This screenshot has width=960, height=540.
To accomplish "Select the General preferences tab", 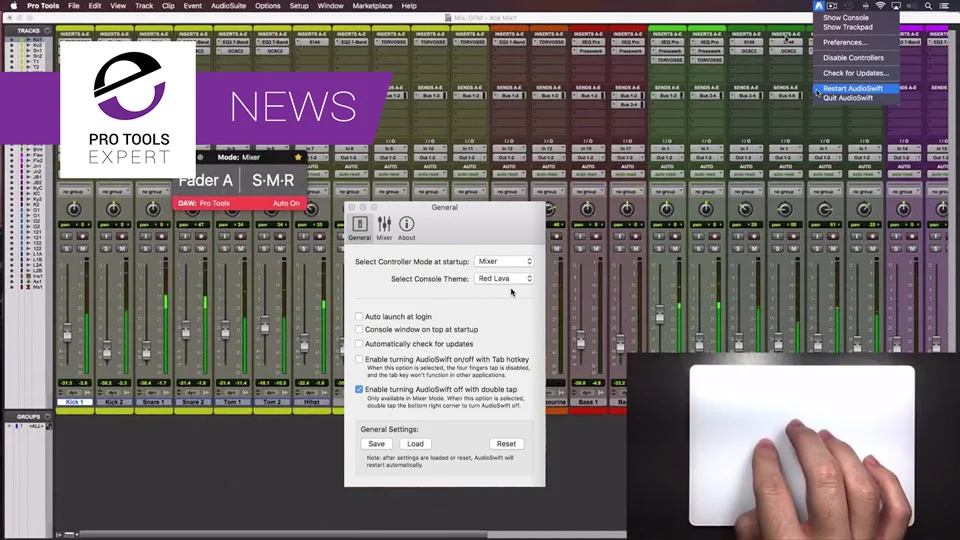I will point(359,228).
